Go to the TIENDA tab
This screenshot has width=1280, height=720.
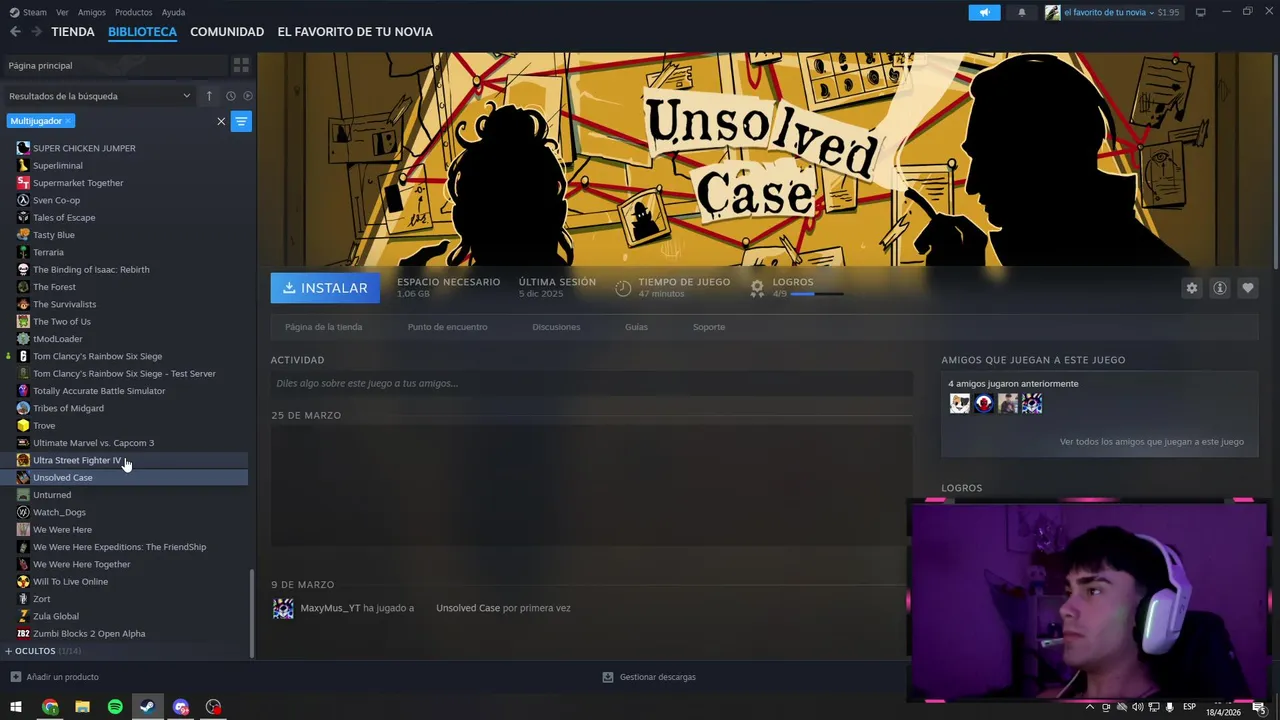point(73,32)
